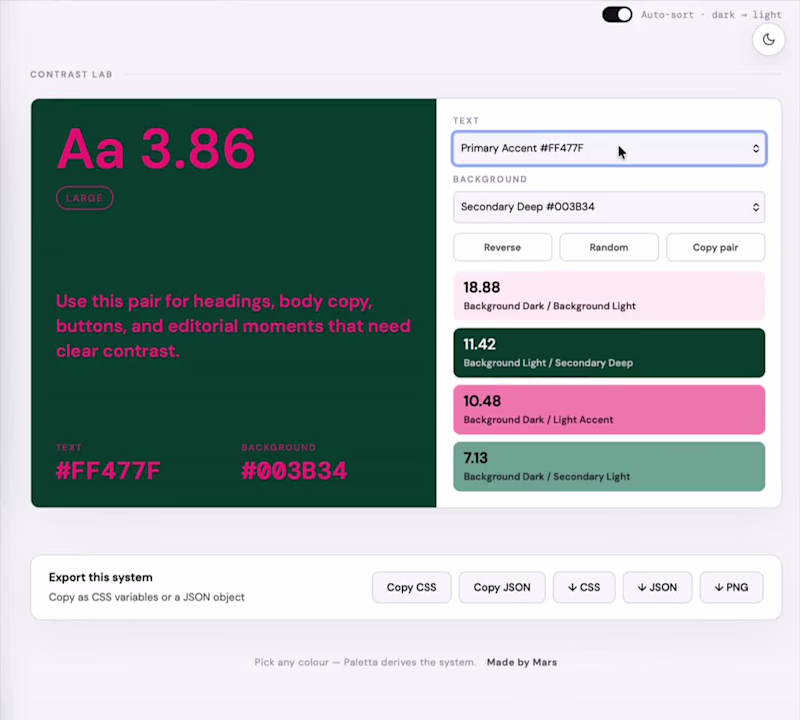Screen dimensions: 800x720
Task: Click the #FF477F text hex value
Action: [108, 470]
